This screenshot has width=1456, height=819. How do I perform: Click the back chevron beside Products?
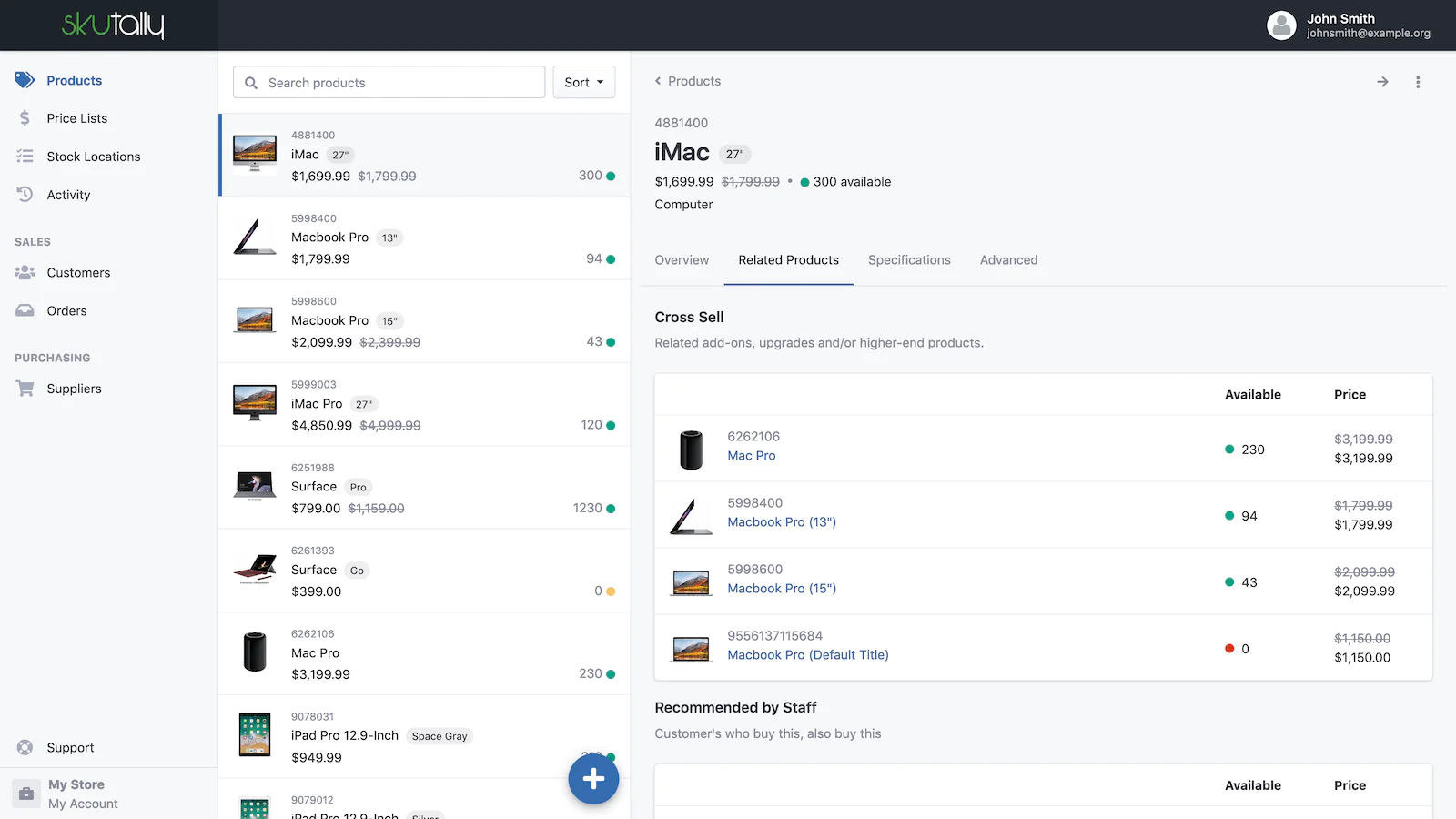tap(658, 81)
